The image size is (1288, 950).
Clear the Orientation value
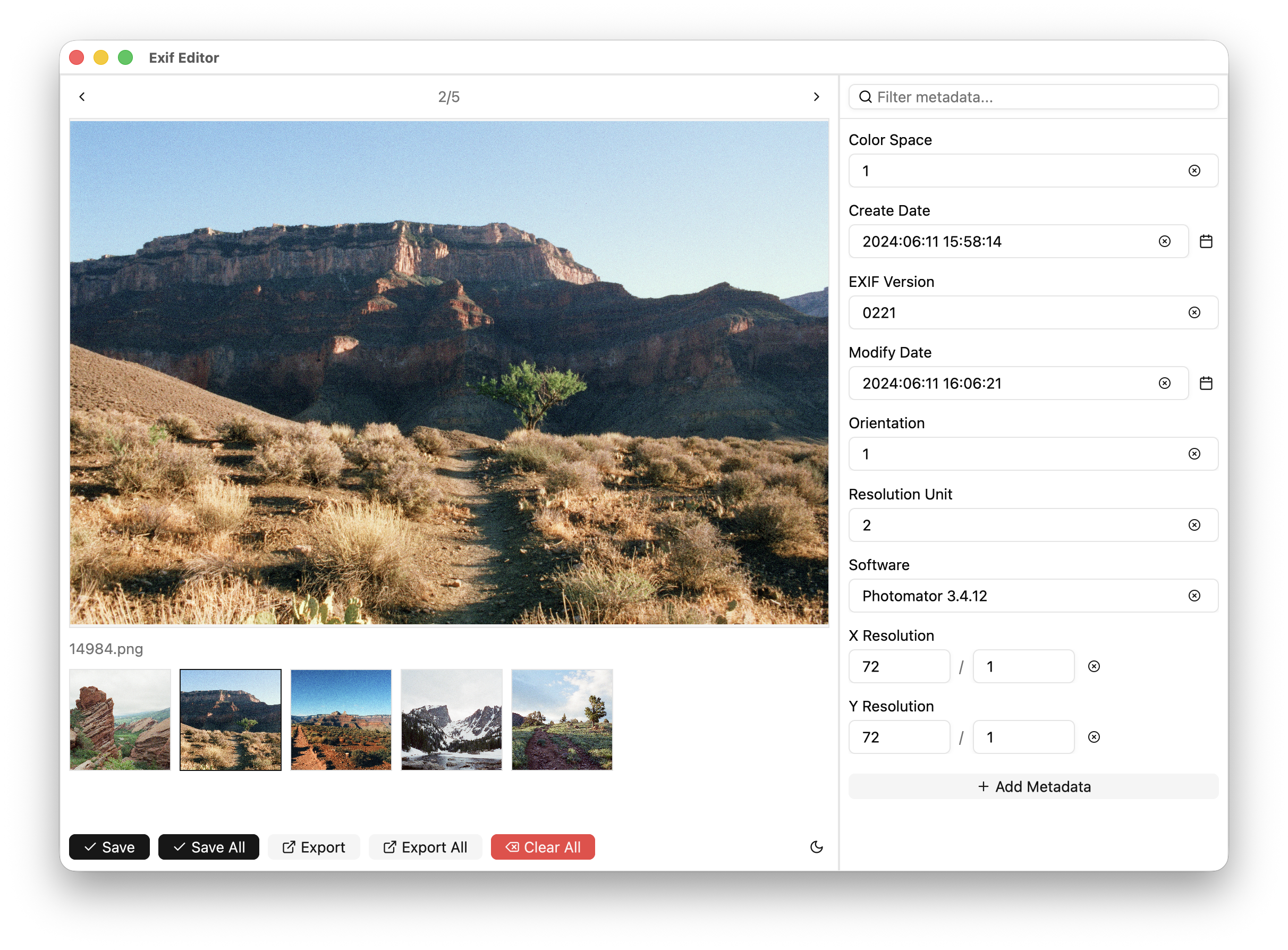point(1194,454)
